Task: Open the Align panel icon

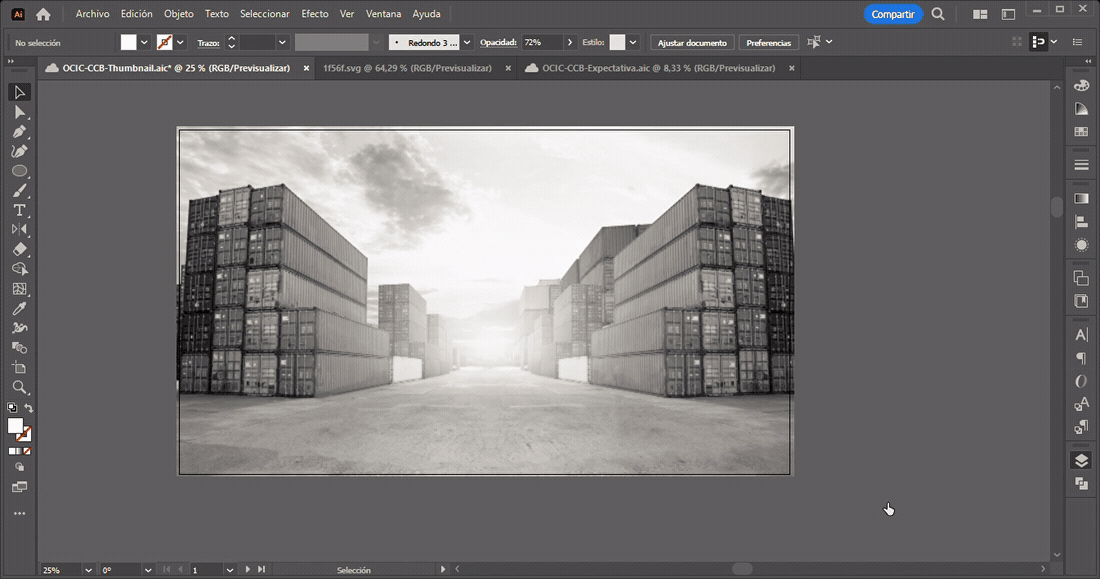Action: click(1081, 222)
